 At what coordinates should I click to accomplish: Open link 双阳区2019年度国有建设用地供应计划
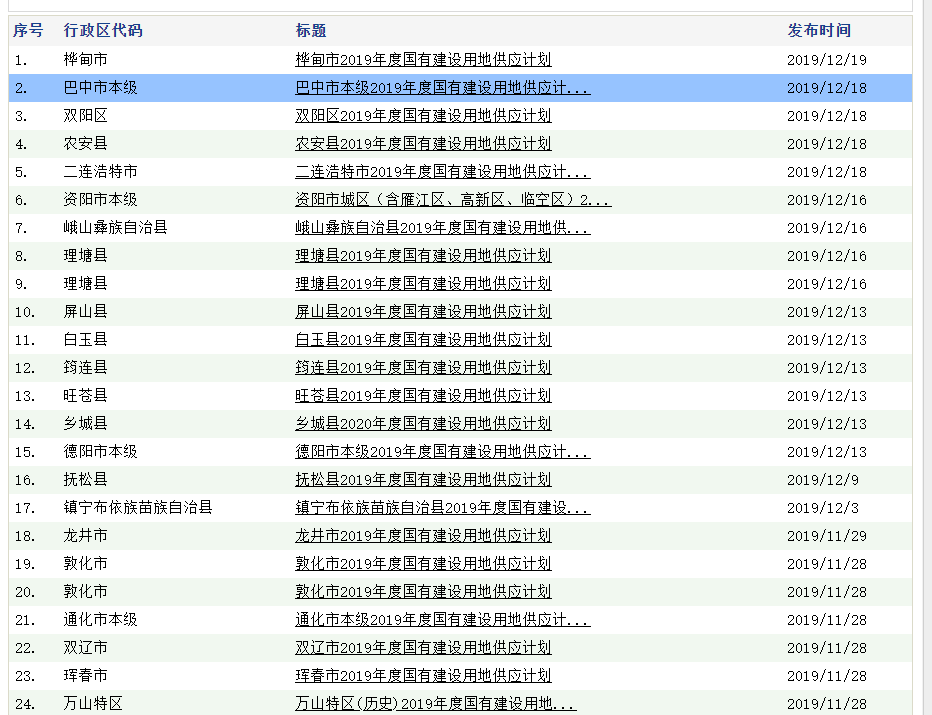pyautogui.click(x=423, y=116)
